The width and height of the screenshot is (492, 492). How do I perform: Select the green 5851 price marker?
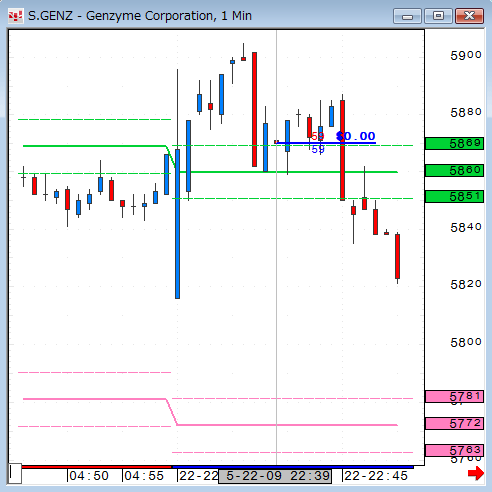tap(454, 196)
